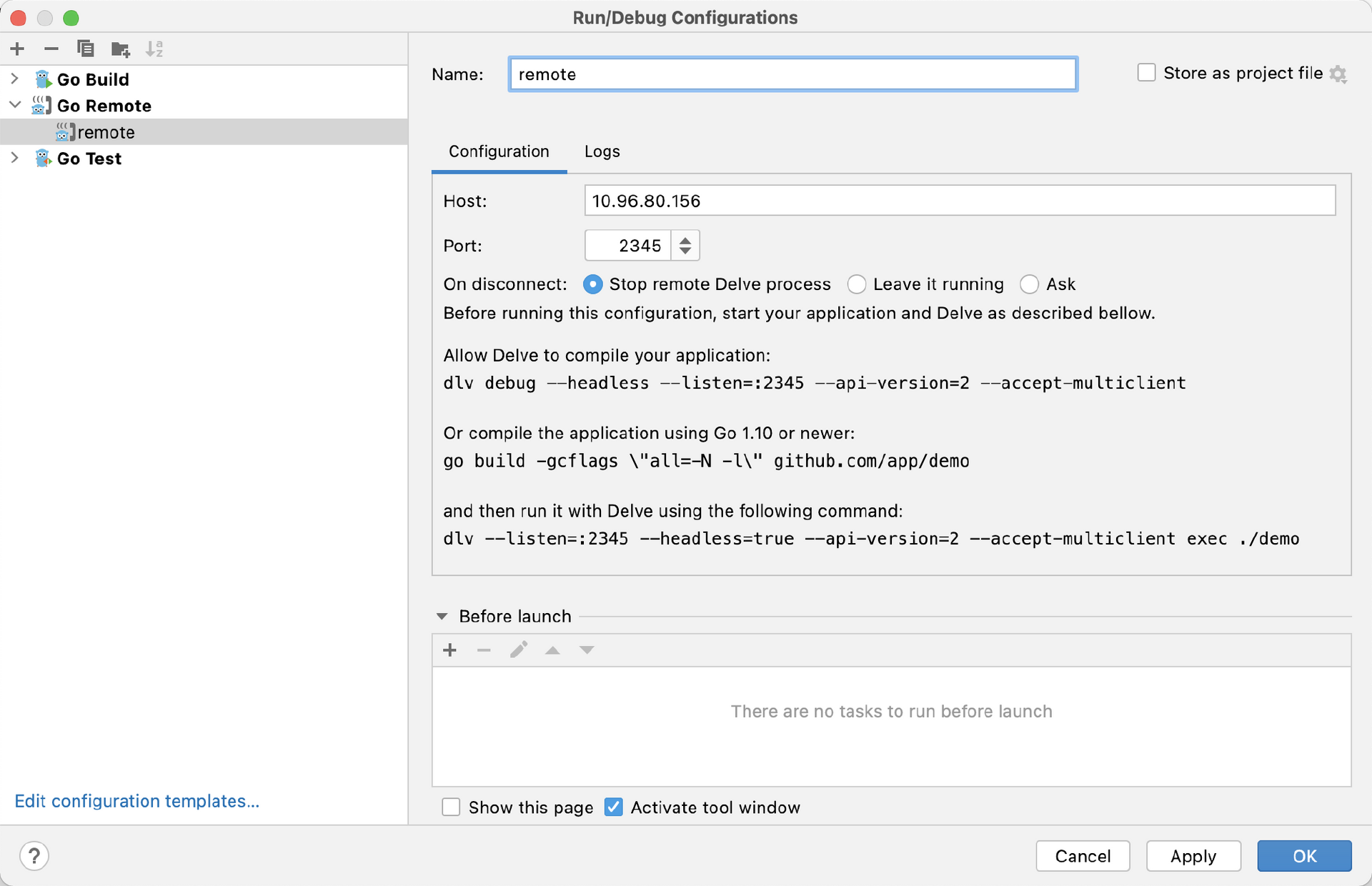
Task: Add a new run configuration
Action: [x=17, y=49]
